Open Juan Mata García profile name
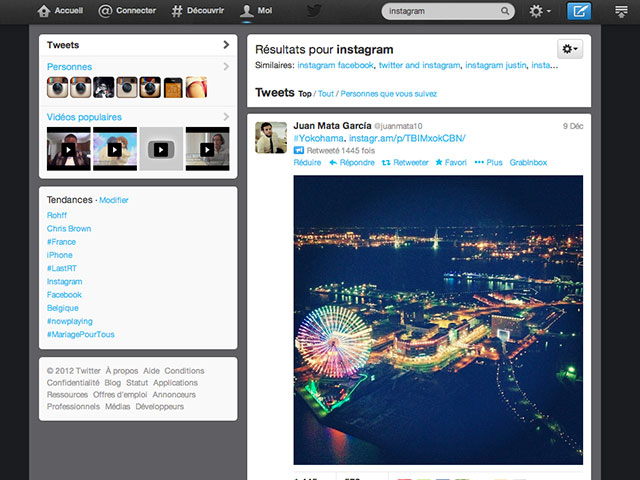Screen dimensions: 640x480 [x=332, y=126]
